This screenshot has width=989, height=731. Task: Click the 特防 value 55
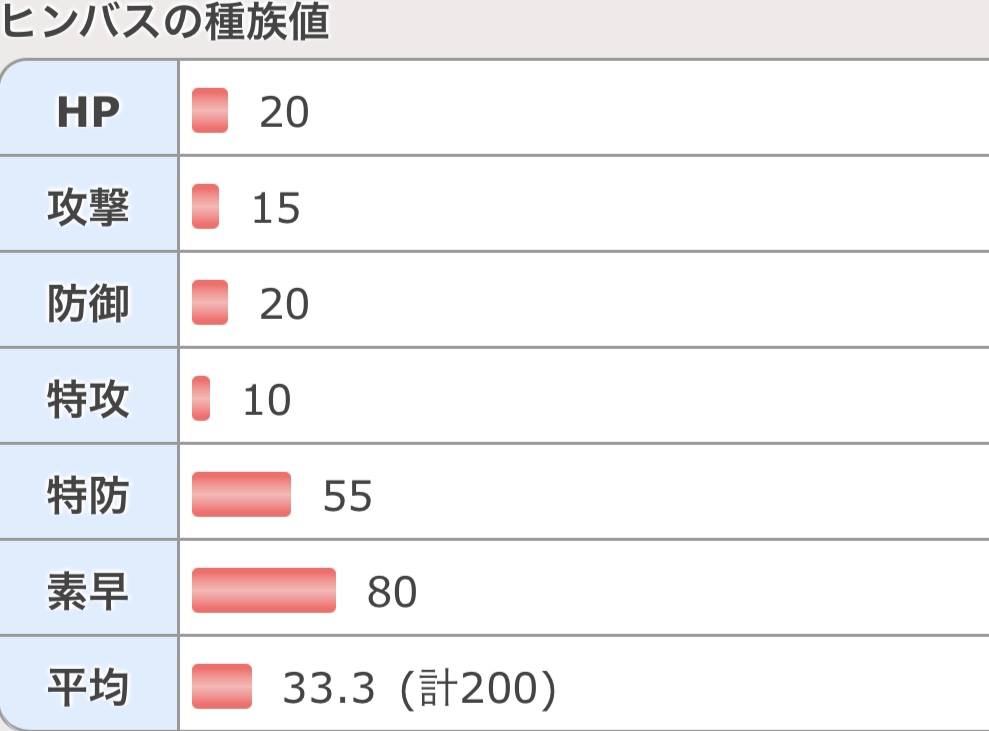pos(348,496)
